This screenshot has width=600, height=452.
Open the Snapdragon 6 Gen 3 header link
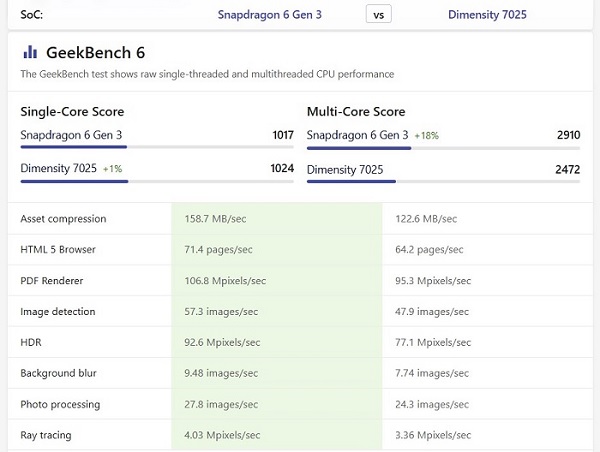pyautogui.click(x=270, y=15)
